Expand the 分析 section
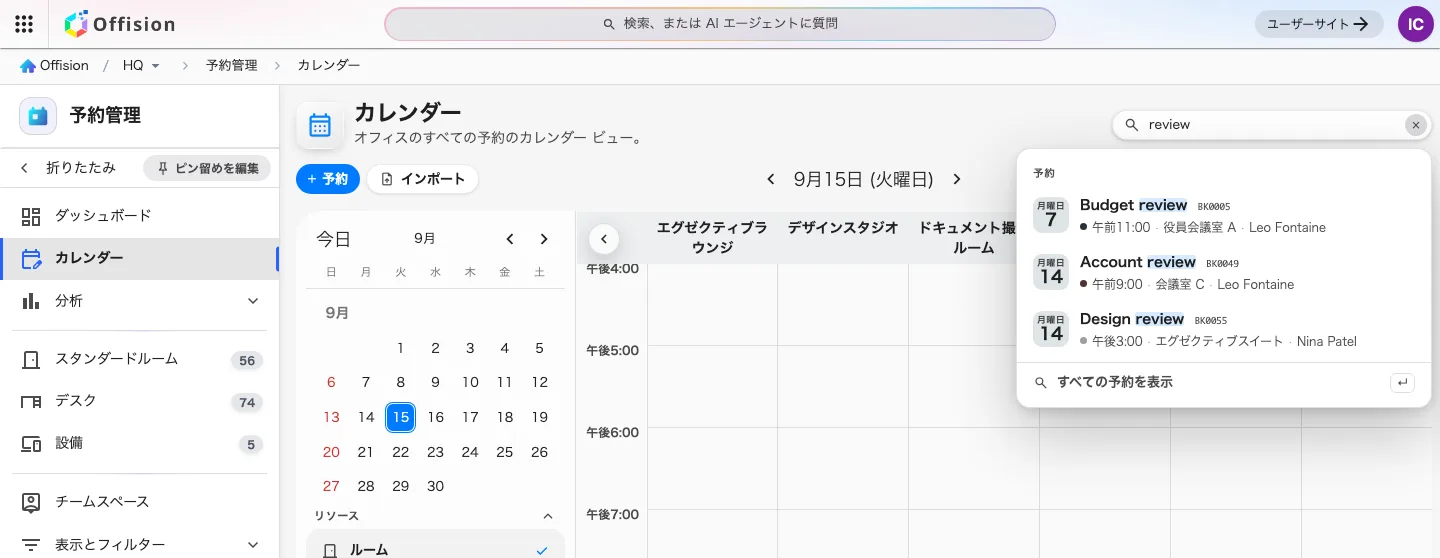The image size is (1440, 558). tap(140, 301)
